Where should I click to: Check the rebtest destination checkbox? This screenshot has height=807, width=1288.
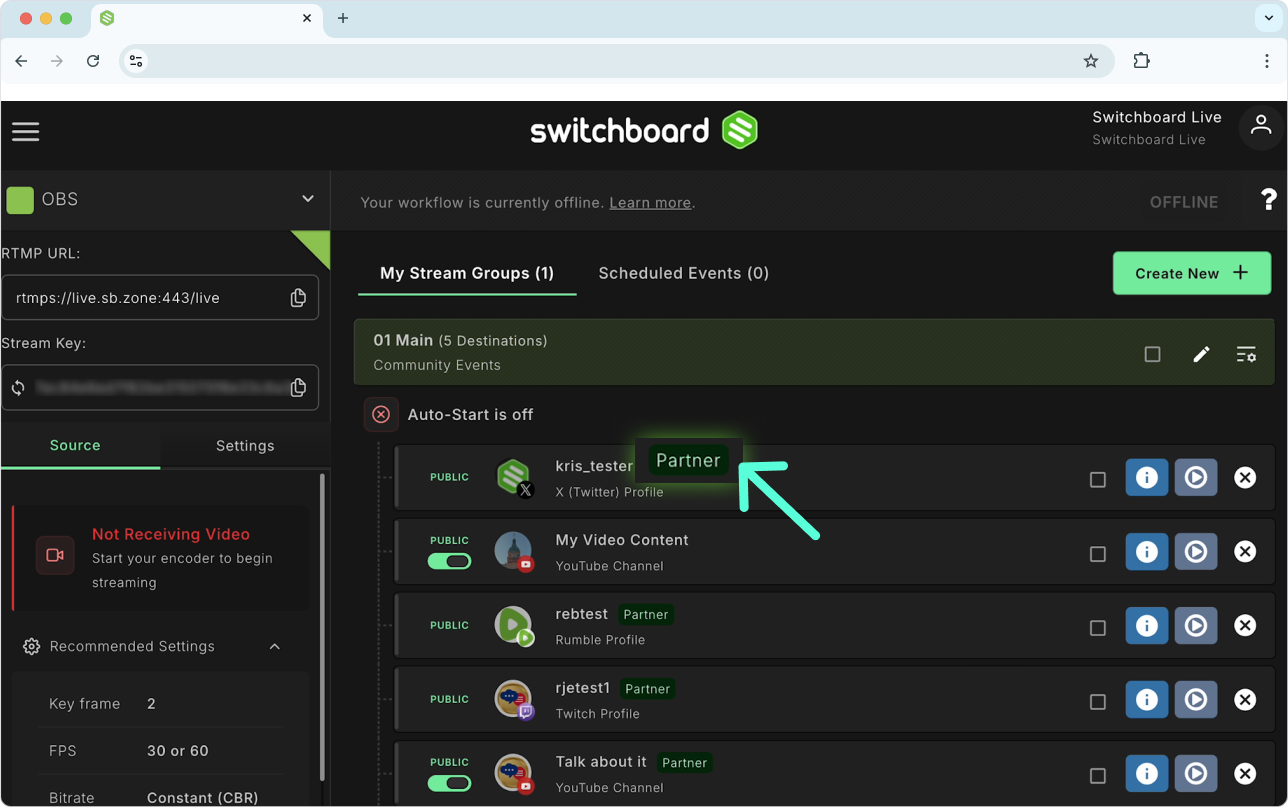pyautogui.click(x=1098, y=627)
